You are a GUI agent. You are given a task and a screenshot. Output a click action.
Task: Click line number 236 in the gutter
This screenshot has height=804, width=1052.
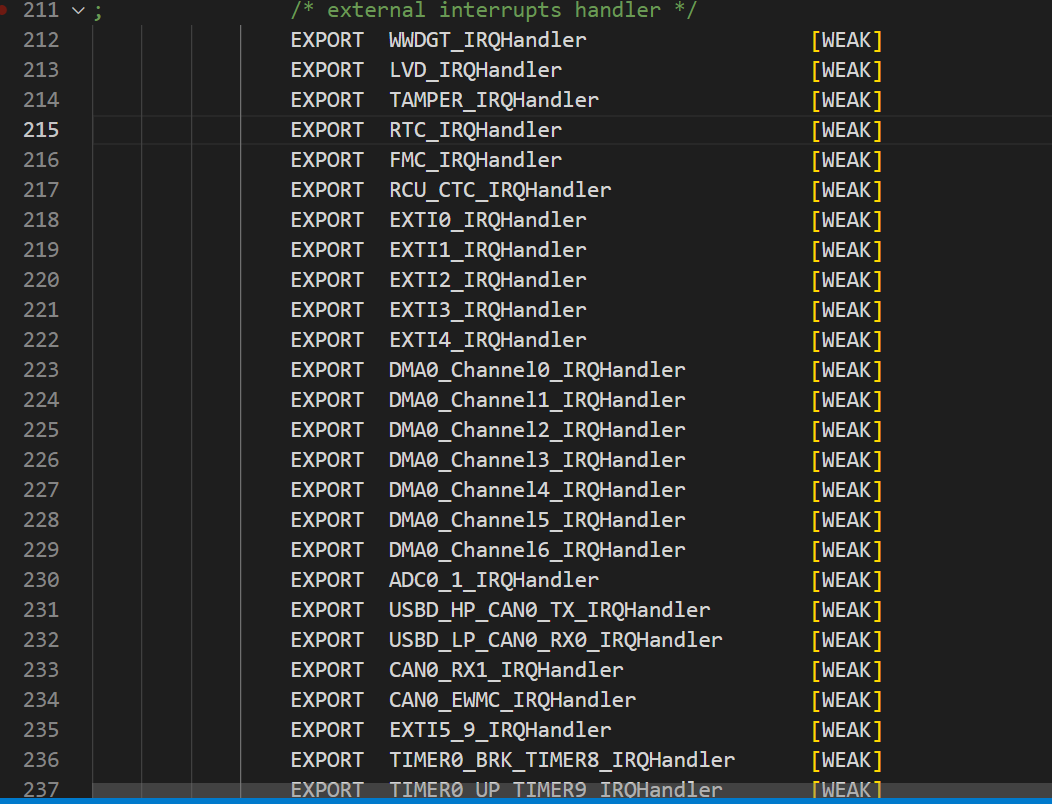click(x=41, y=760)
